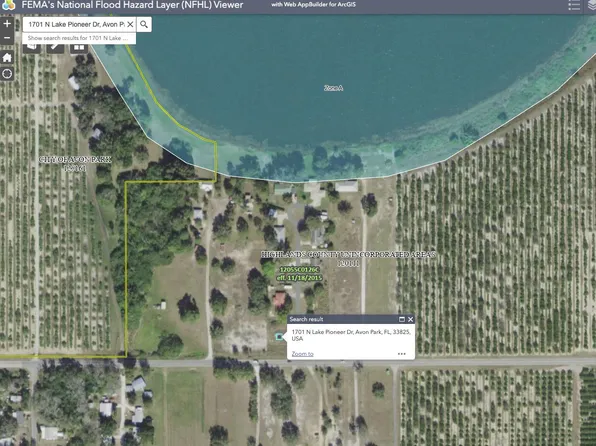The width and height of the screenshot is (596, 446).
Task: Open the print widget partially hidden under search
Action: (x=32, y=48)
